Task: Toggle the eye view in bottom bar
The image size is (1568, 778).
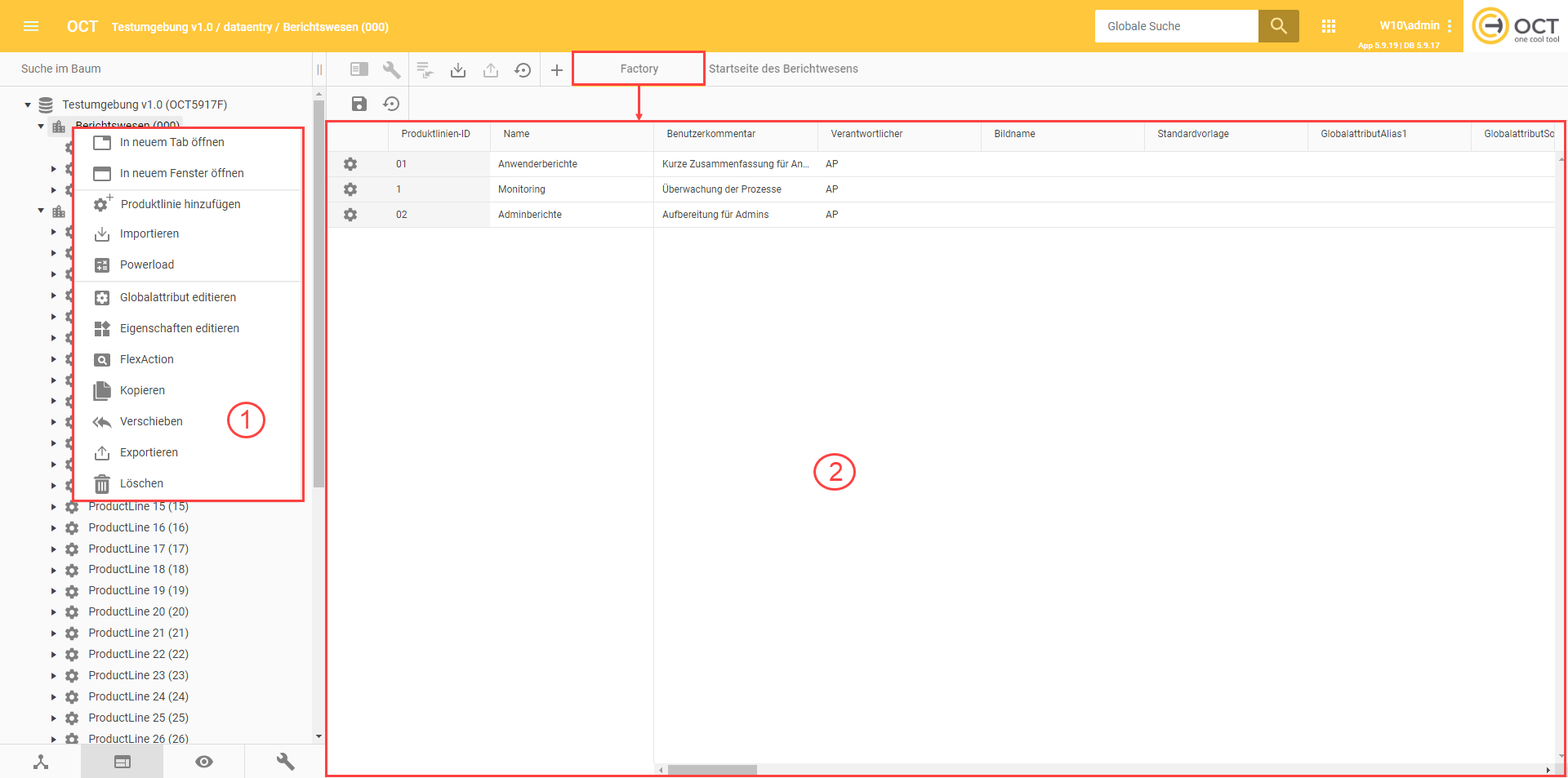Action: pos(204,762)
